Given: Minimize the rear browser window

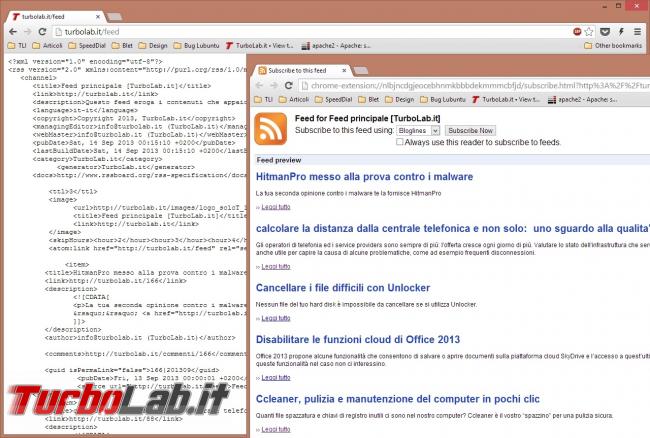Looking at the screenshot, I should coord(605,5).
